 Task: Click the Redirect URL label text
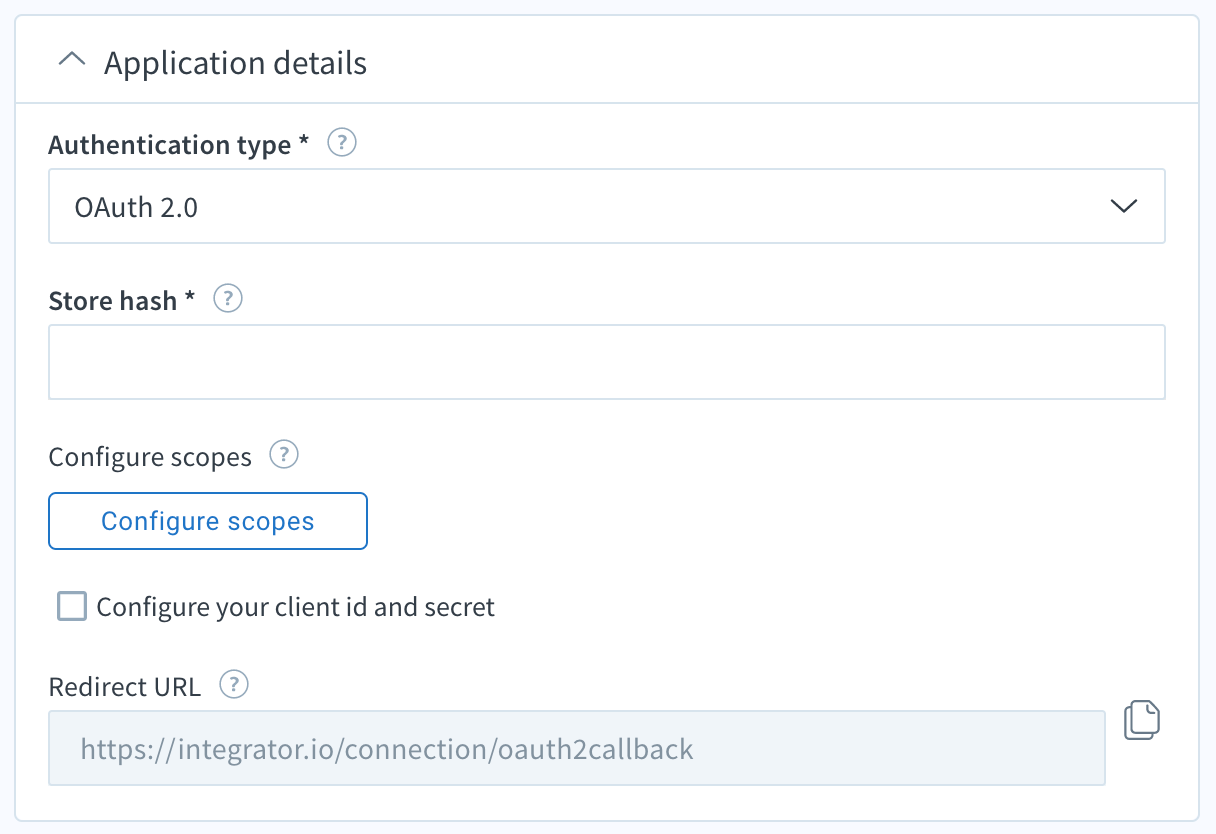(125, 687)
